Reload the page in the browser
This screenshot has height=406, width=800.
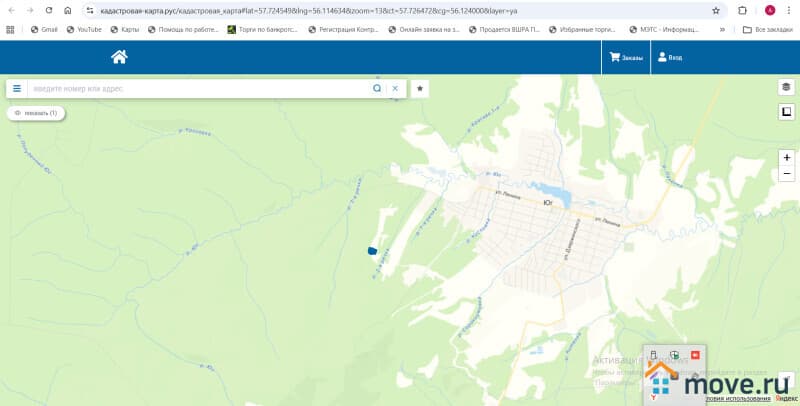[x=48, y=10]
